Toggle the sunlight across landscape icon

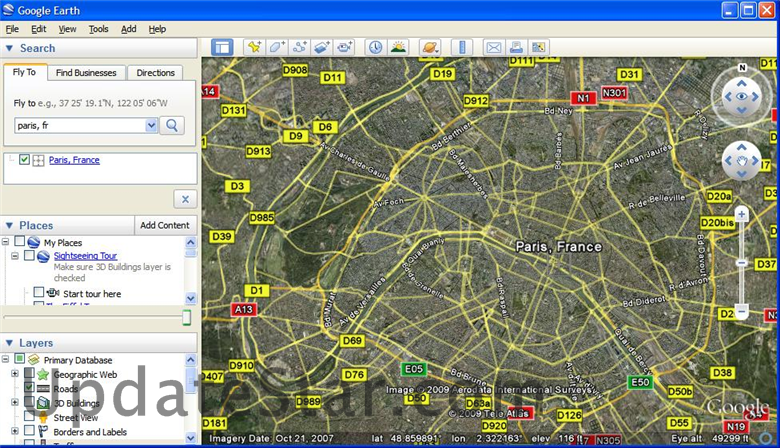click(x=398, y=47)
